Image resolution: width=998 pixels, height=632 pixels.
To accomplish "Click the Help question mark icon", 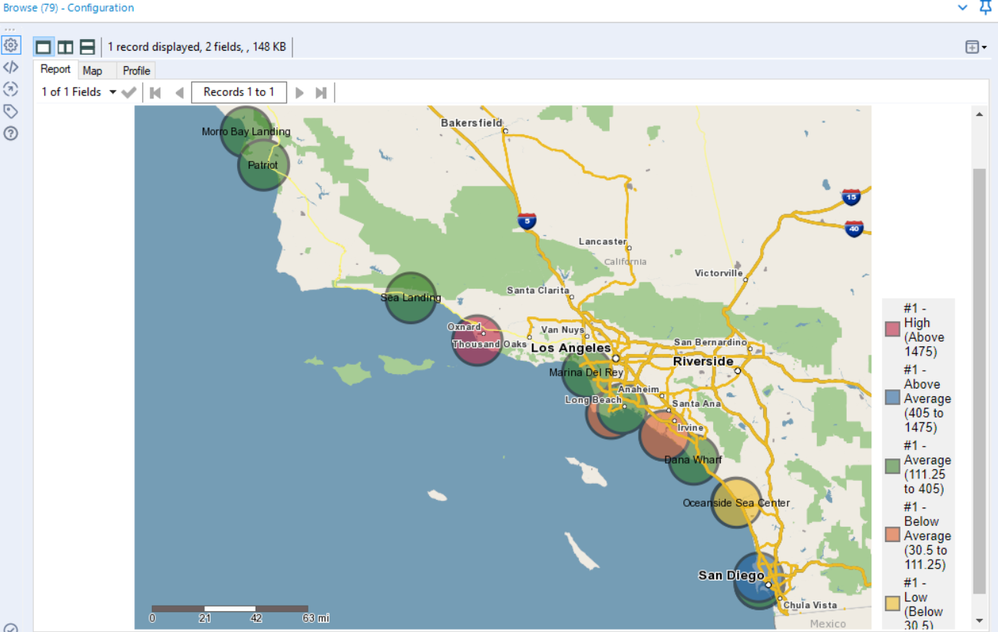I will tap(11, 134).
